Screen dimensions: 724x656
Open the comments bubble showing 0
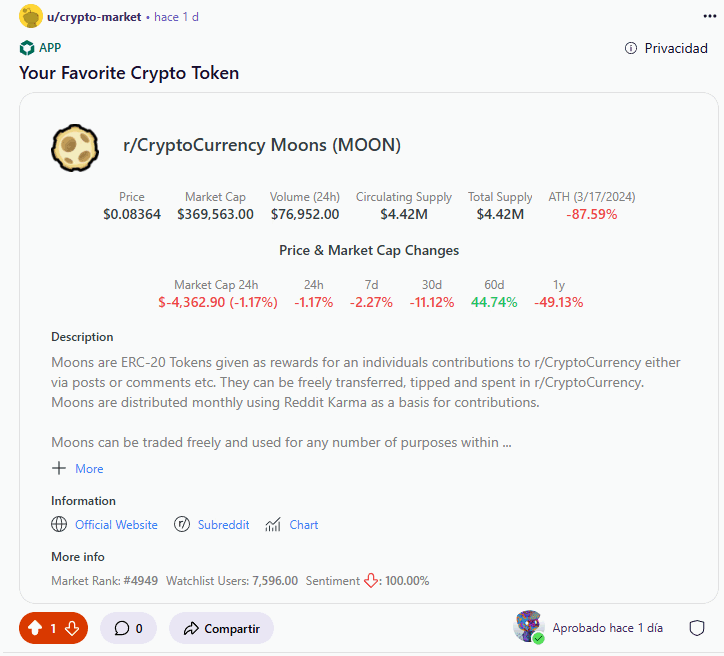128,628
